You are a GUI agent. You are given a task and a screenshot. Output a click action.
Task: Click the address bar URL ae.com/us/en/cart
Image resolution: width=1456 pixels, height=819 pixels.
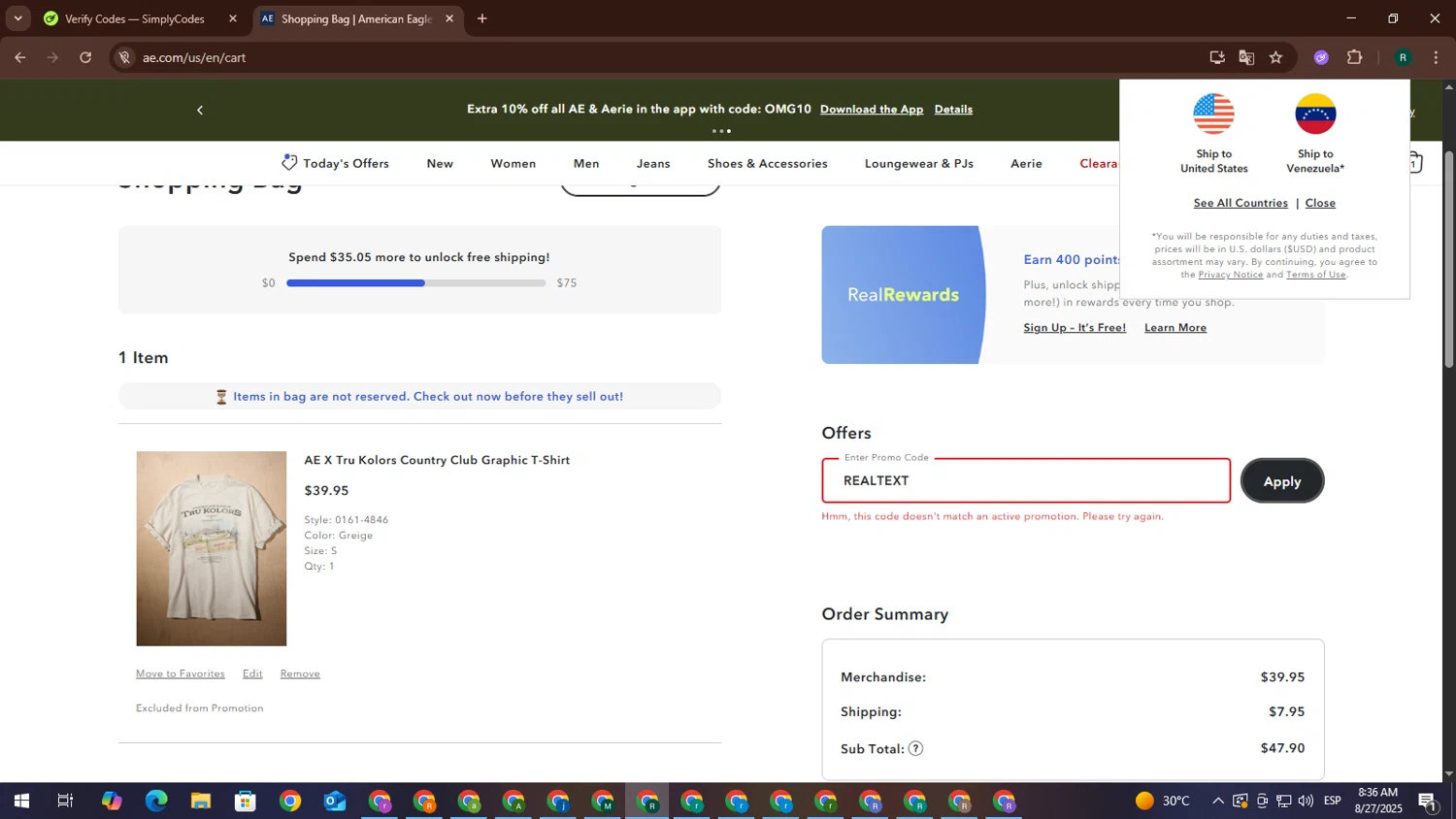[x=194, y=57]
